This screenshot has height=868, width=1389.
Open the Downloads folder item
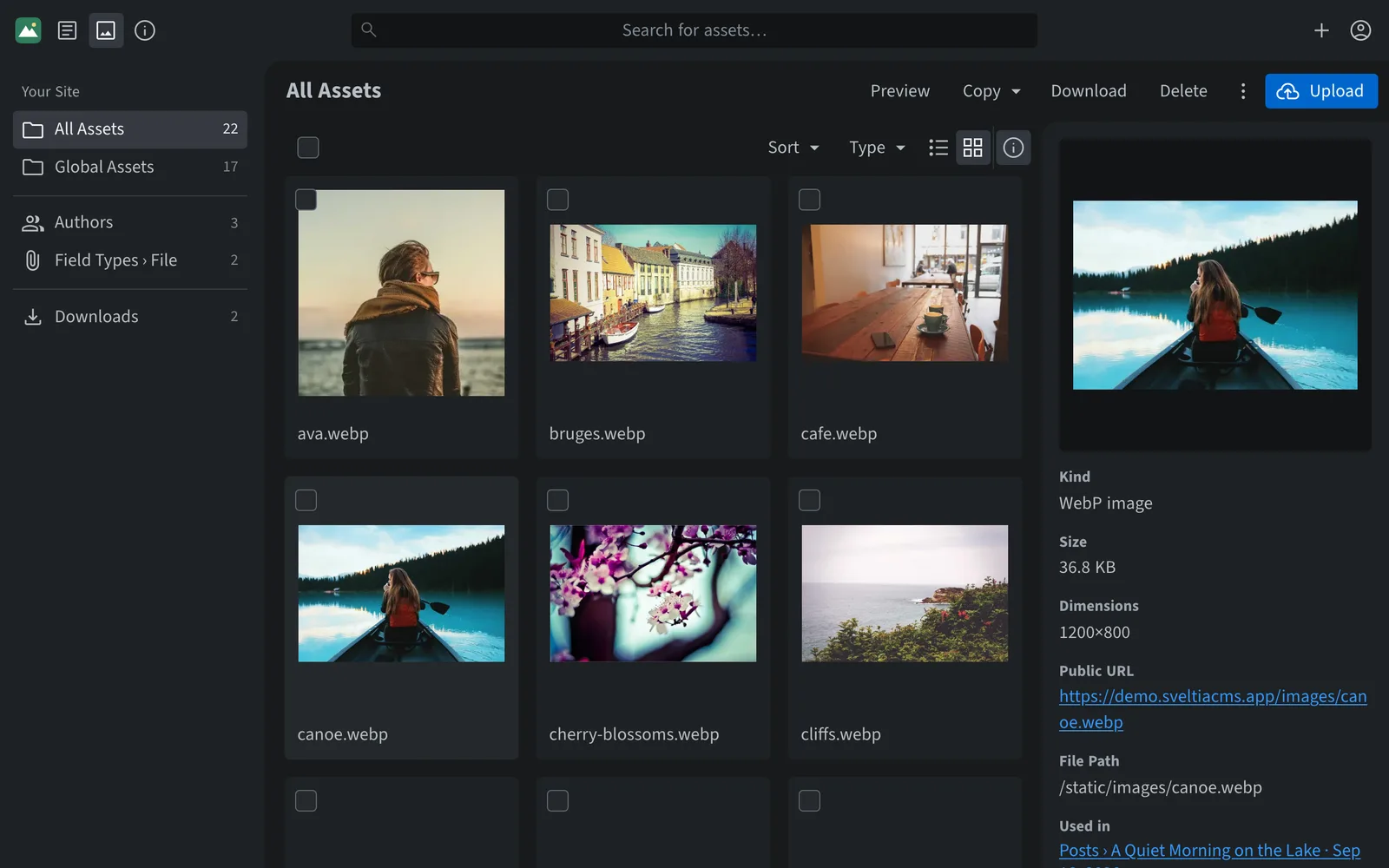point(130,317)
